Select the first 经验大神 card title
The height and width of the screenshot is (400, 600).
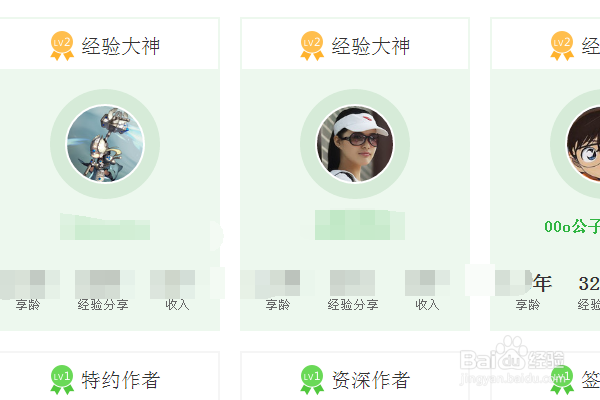pyautogui.click(x=121, y=46)
